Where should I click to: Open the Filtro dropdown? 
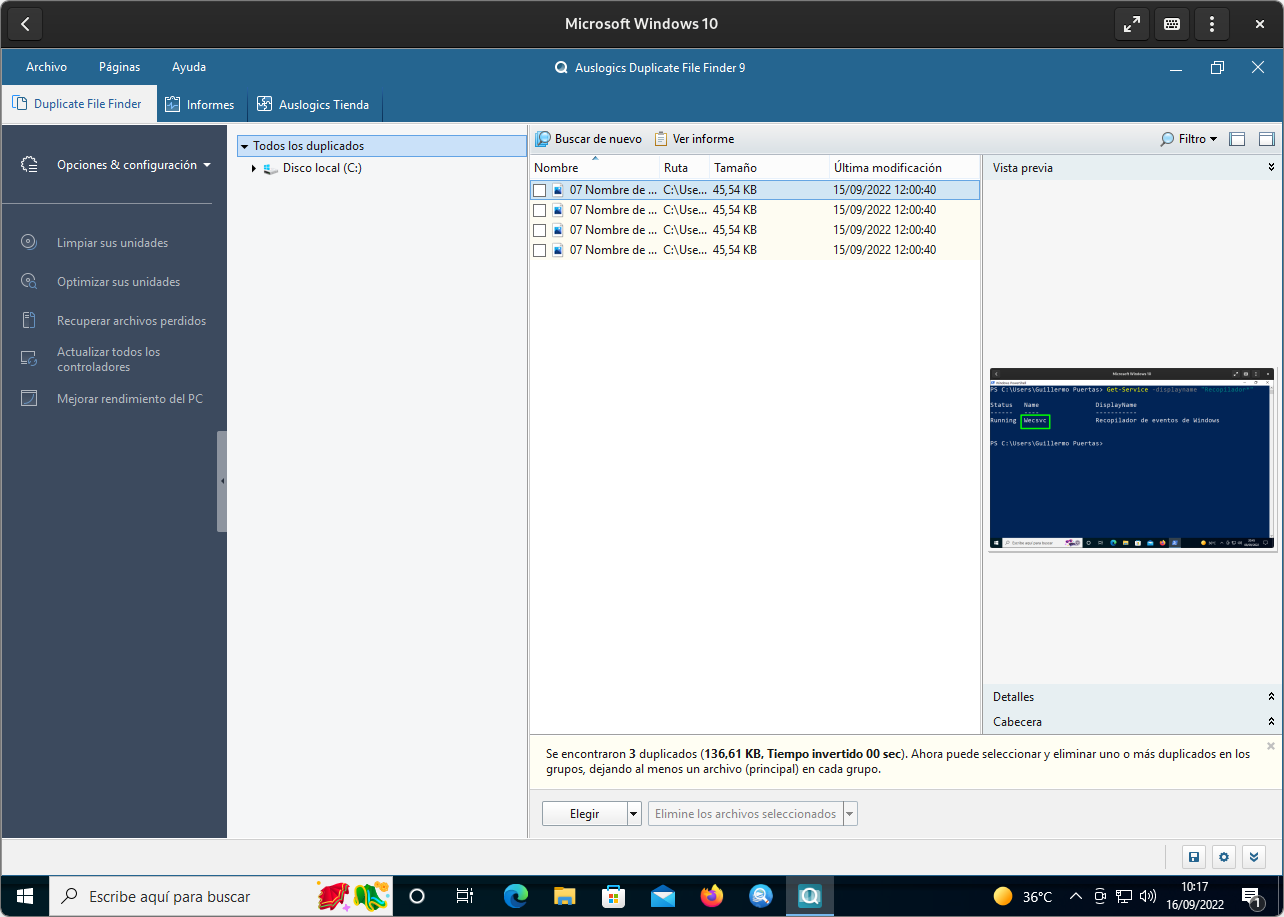coord(1188,139)
